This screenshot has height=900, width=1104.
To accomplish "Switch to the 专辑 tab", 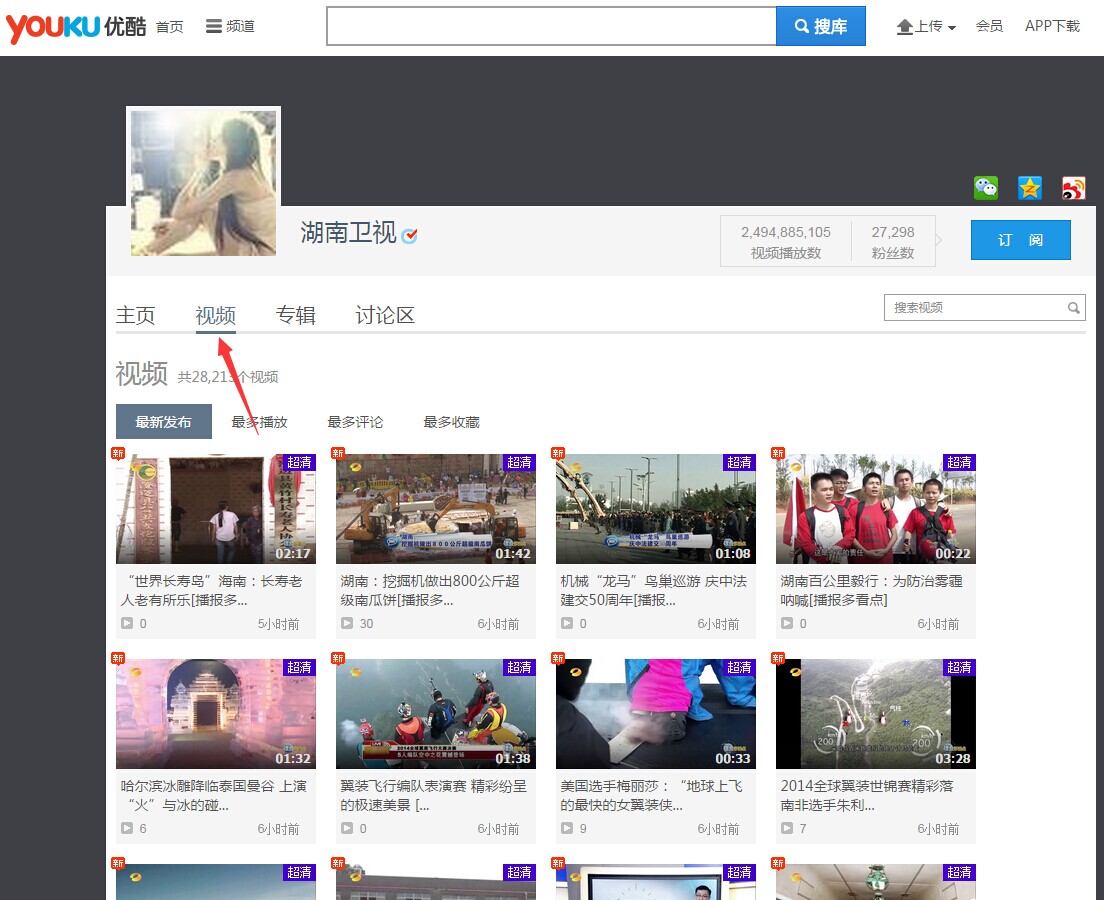I will (x=296, y=315).
